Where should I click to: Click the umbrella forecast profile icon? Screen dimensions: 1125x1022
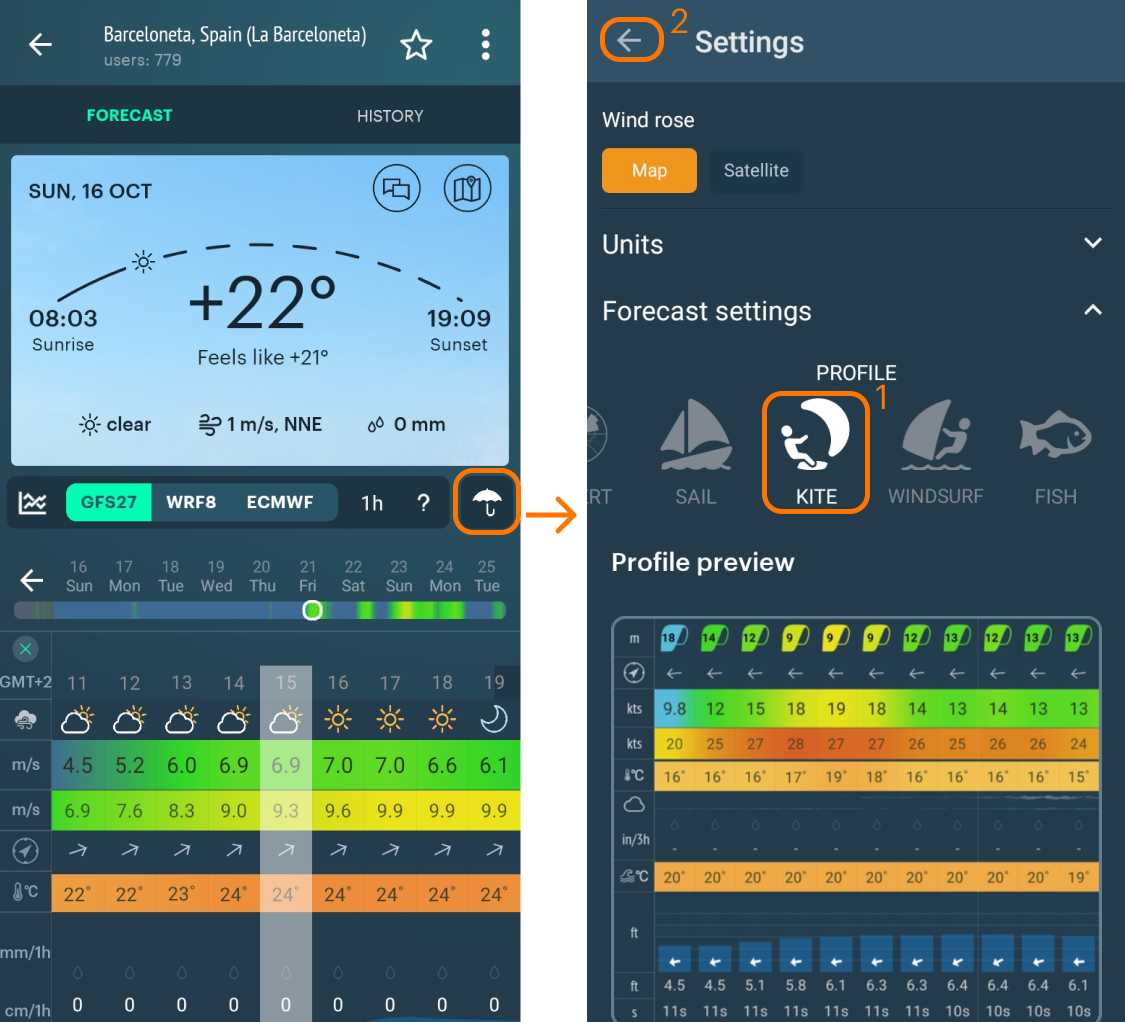pos(488,502)
